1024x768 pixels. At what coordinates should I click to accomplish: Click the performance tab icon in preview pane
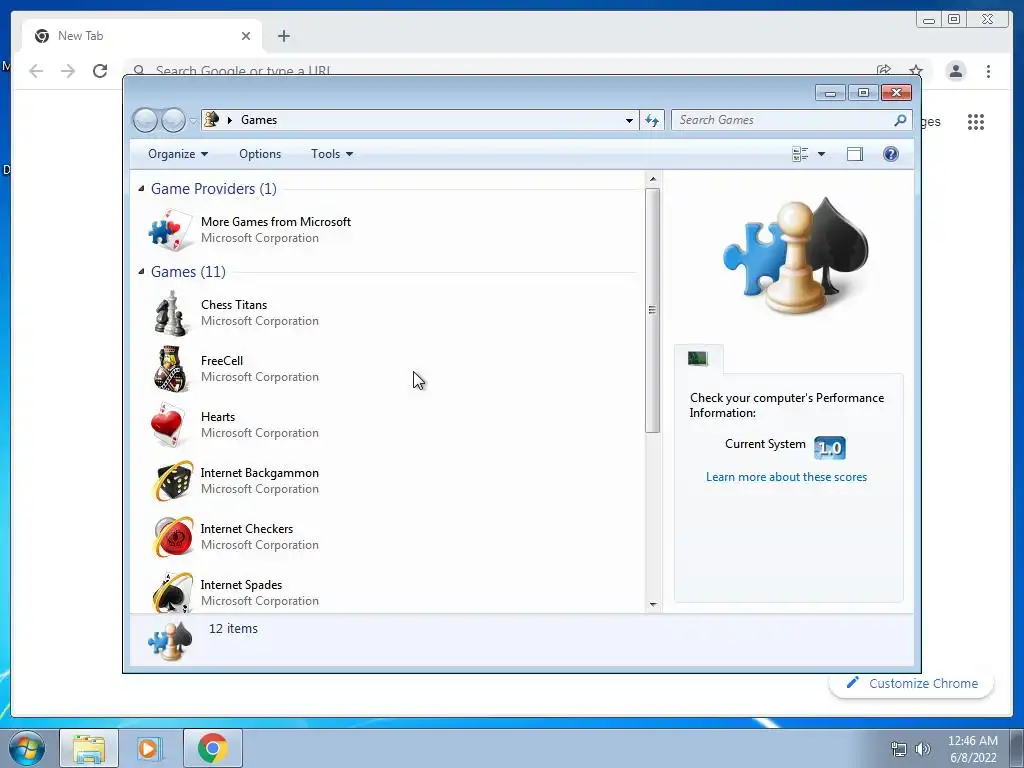[x=697, y=359]
